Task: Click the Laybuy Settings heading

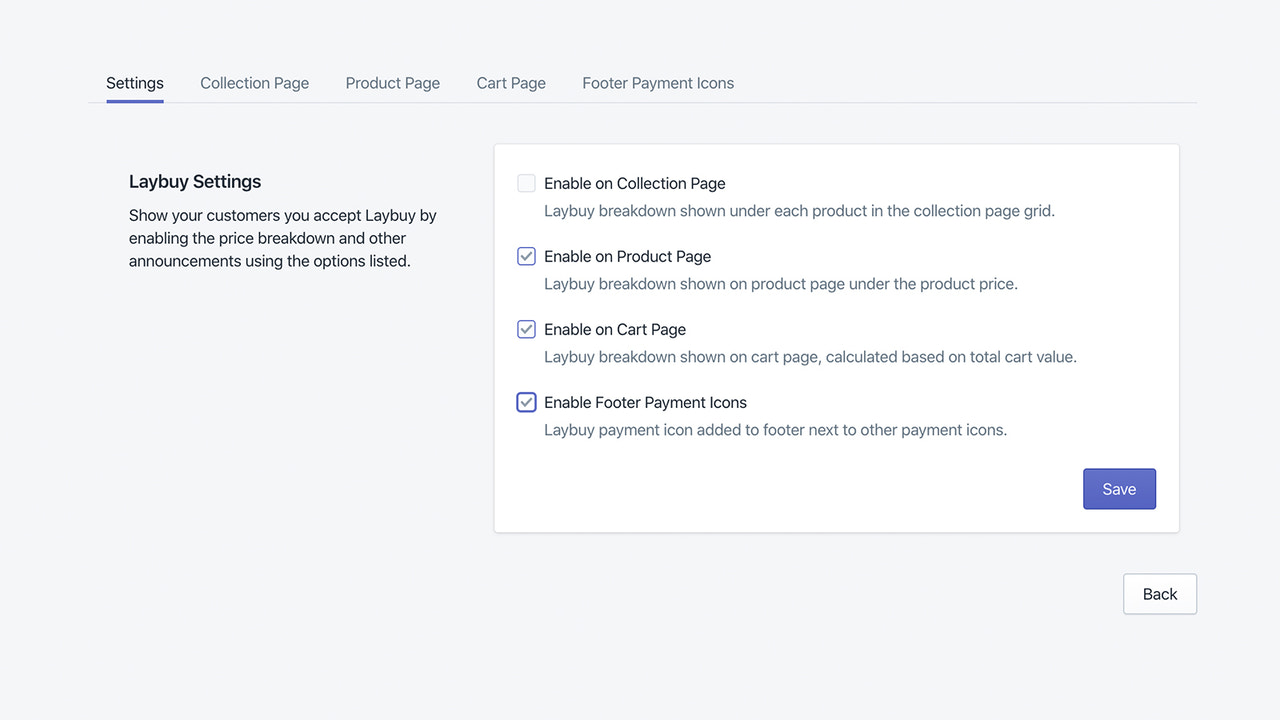Action: [x=194, y=181]
